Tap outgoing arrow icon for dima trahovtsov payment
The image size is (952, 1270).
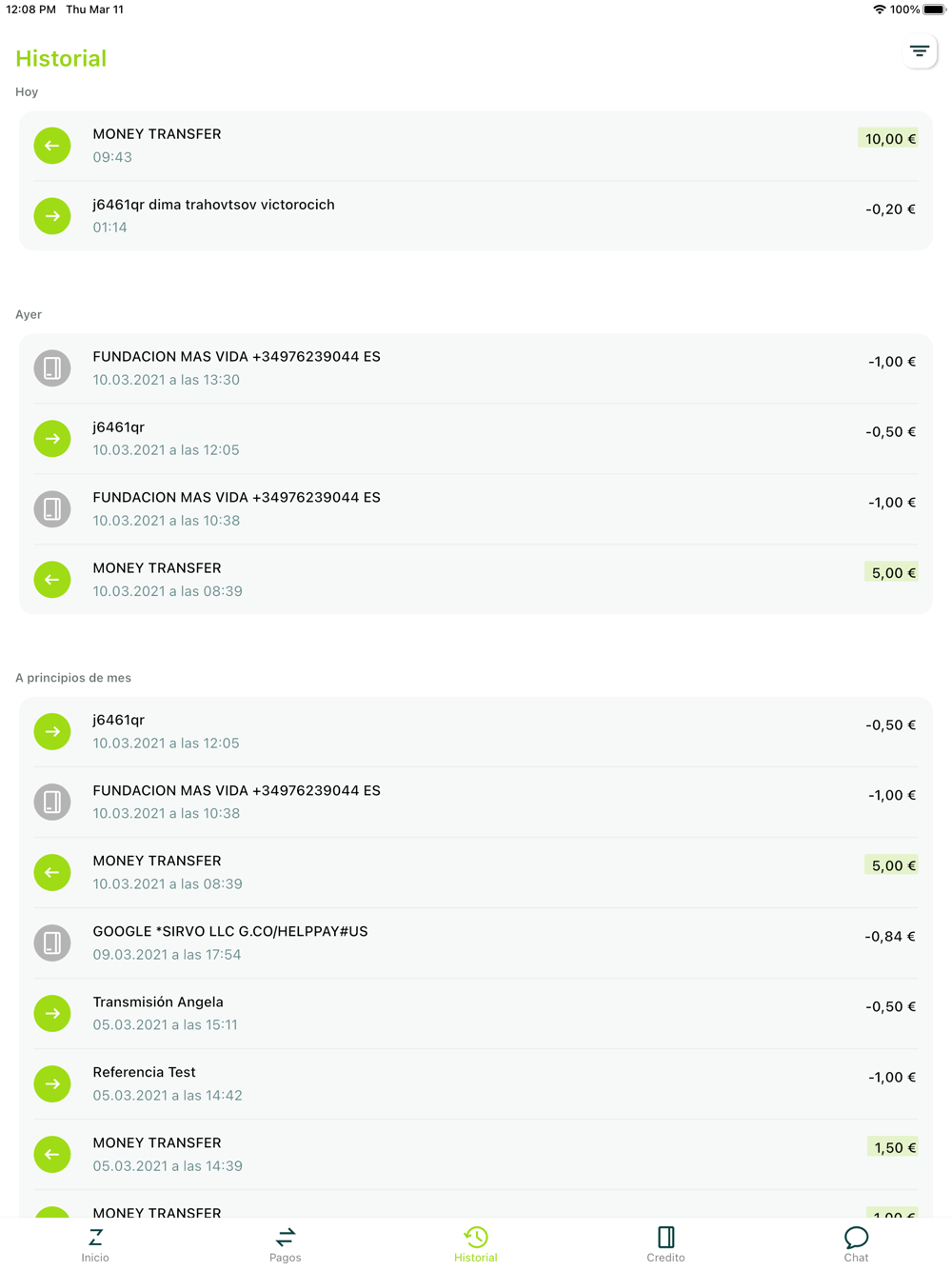click(52, 216)
